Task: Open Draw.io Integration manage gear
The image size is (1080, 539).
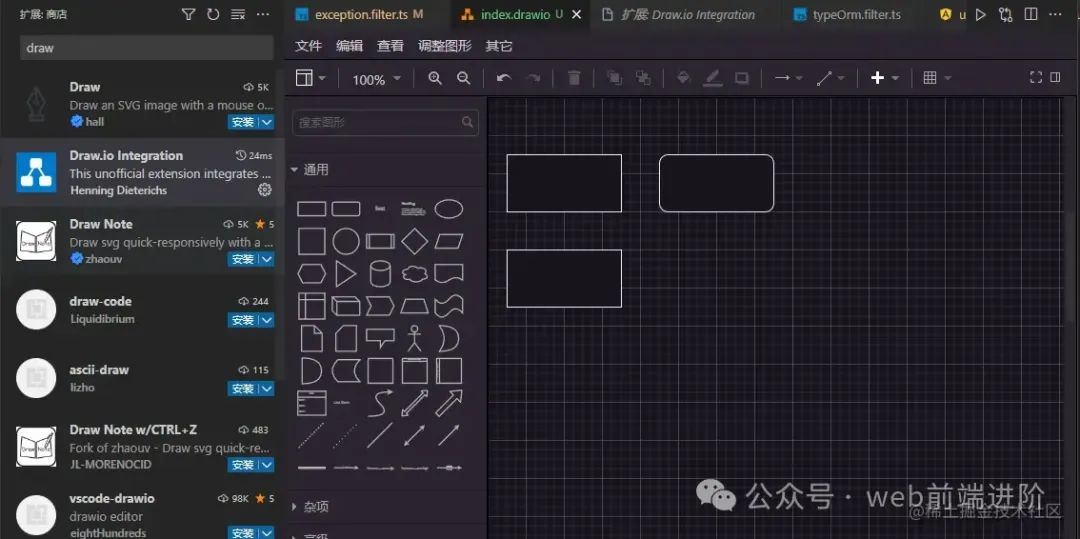Action: [x=264, y=189]
